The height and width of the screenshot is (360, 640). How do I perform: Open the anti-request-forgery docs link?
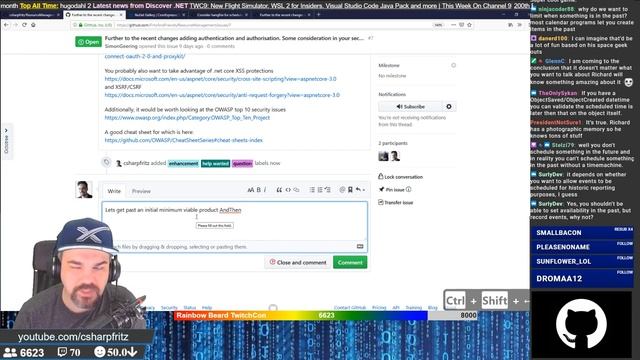(222, 95)
